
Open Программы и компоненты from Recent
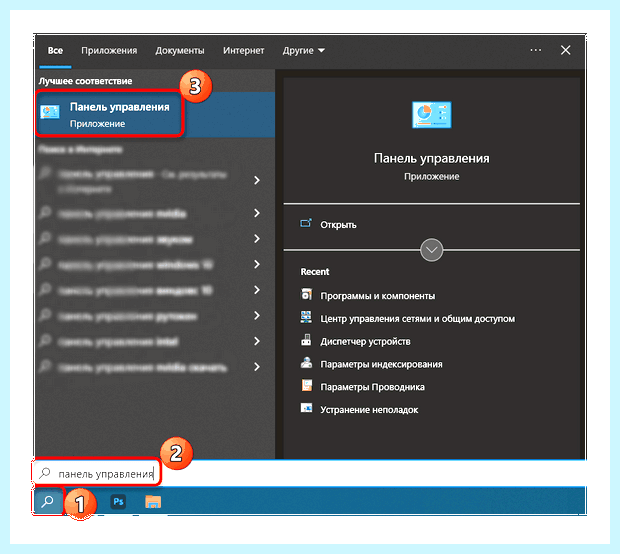(378, 296)
